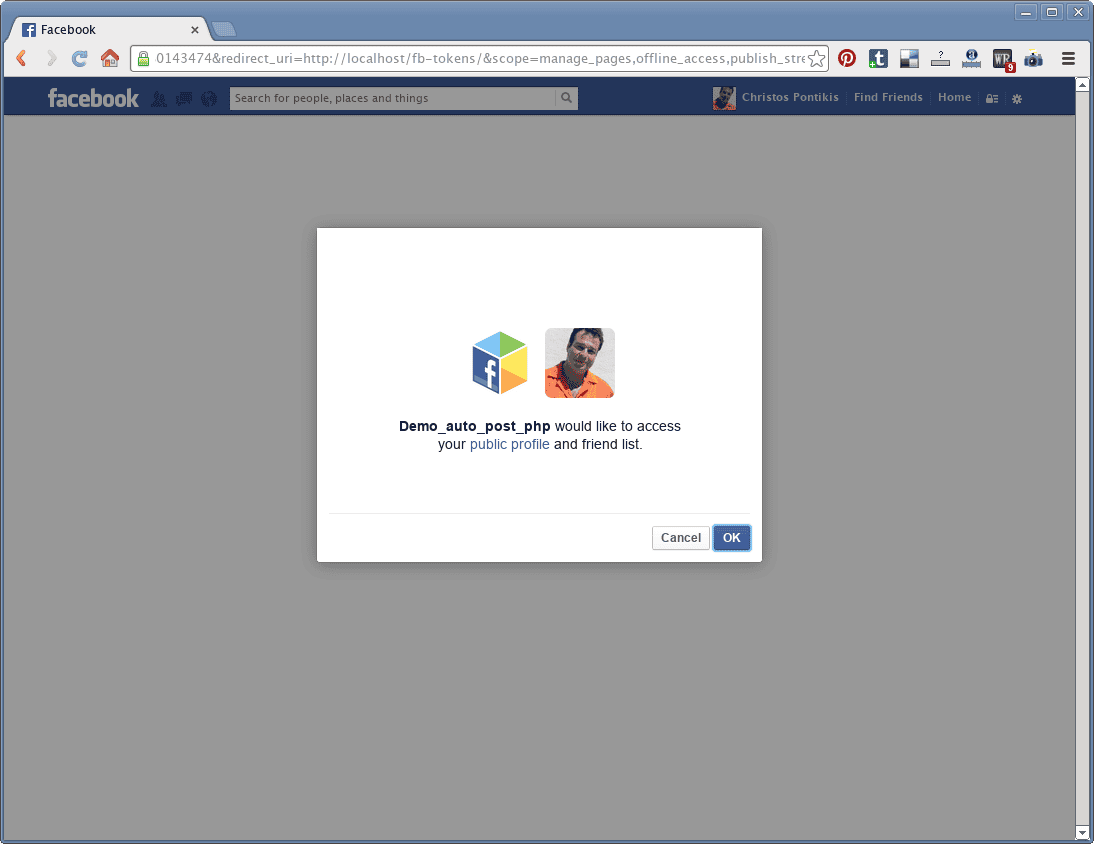Go to Christos Pontikis profile
Image resolution: width=1094 pixels, height=844 pixels.
790,98
